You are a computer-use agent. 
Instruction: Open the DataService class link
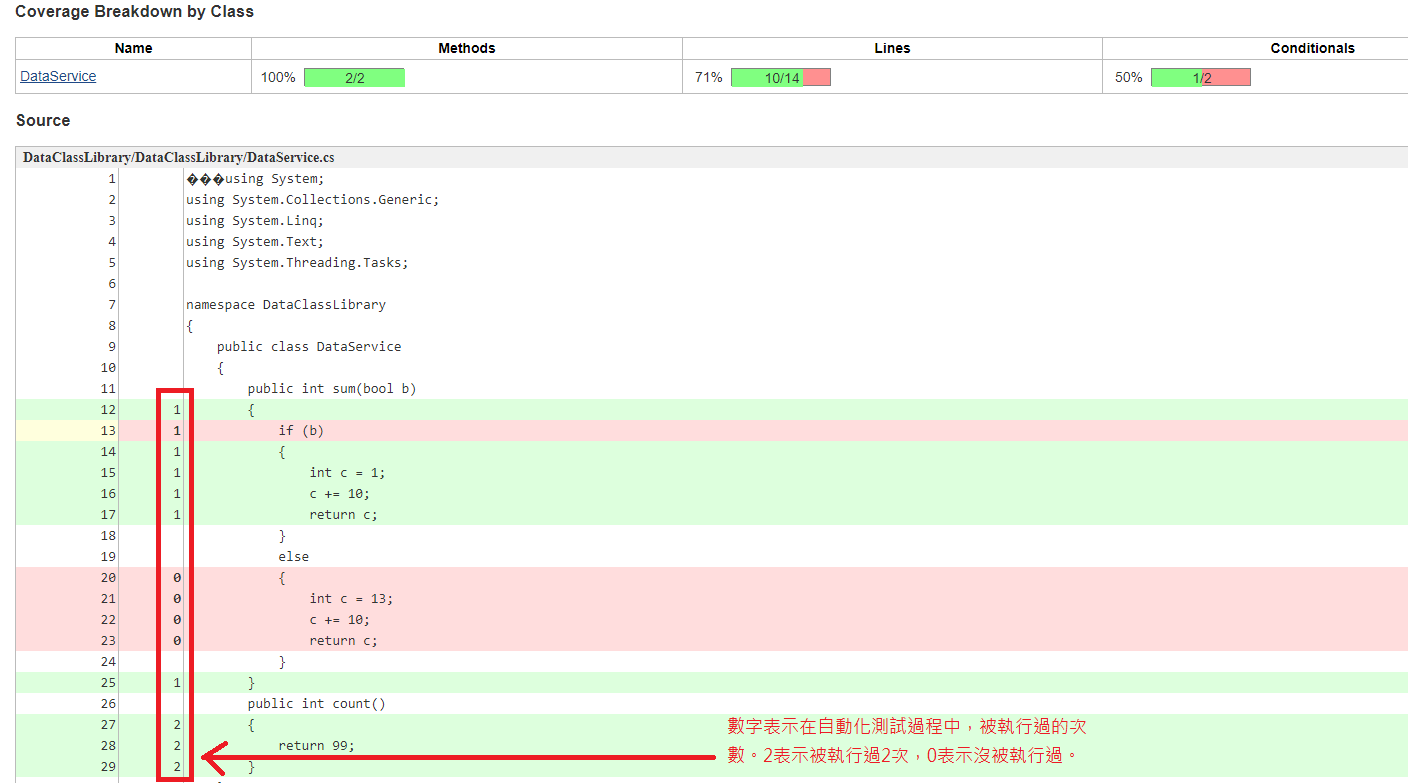pos(58,76)
